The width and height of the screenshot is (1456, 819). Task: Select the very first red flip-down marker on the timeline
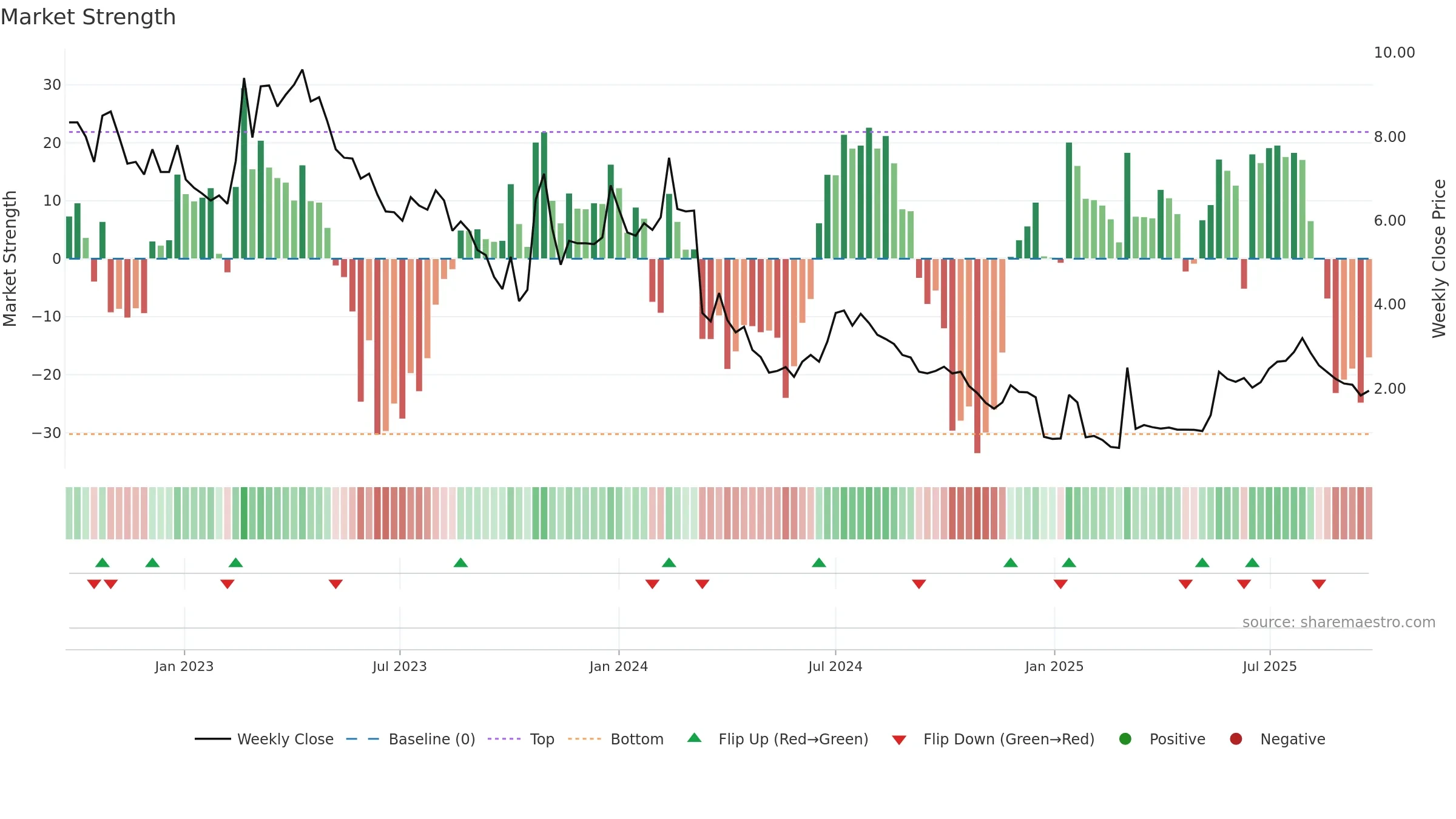tap(94, 584)
